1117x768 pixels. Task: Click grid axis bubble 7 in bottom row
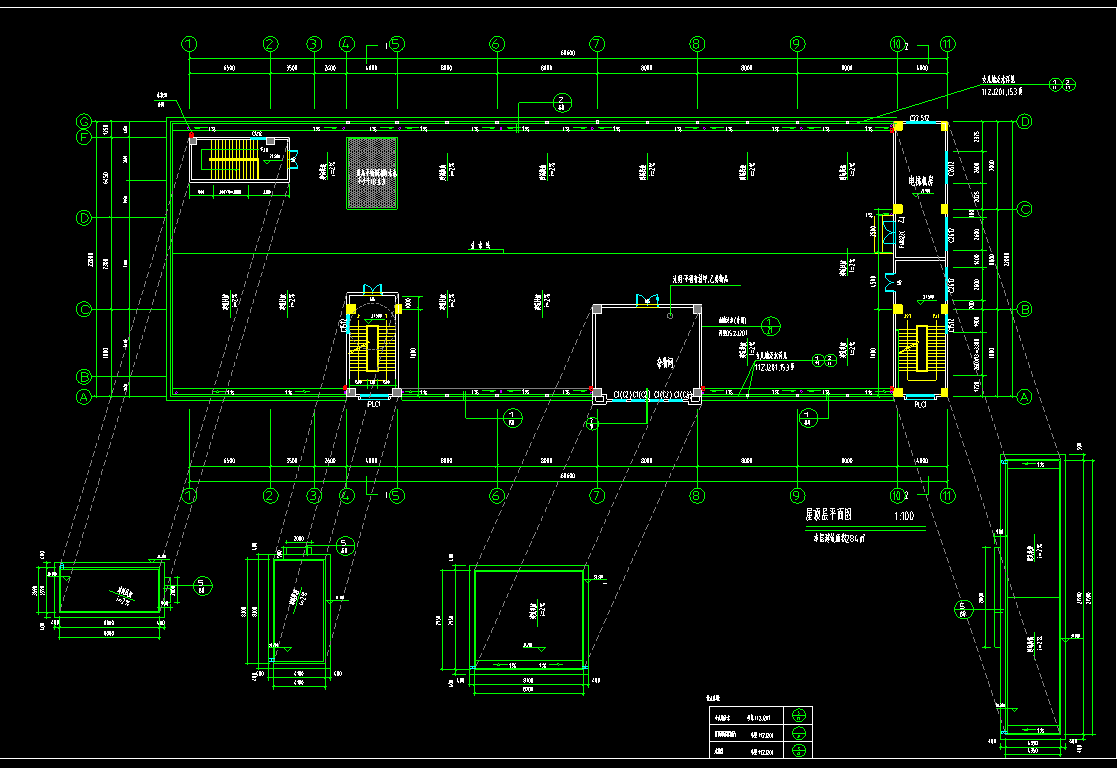tap(597, 495)
